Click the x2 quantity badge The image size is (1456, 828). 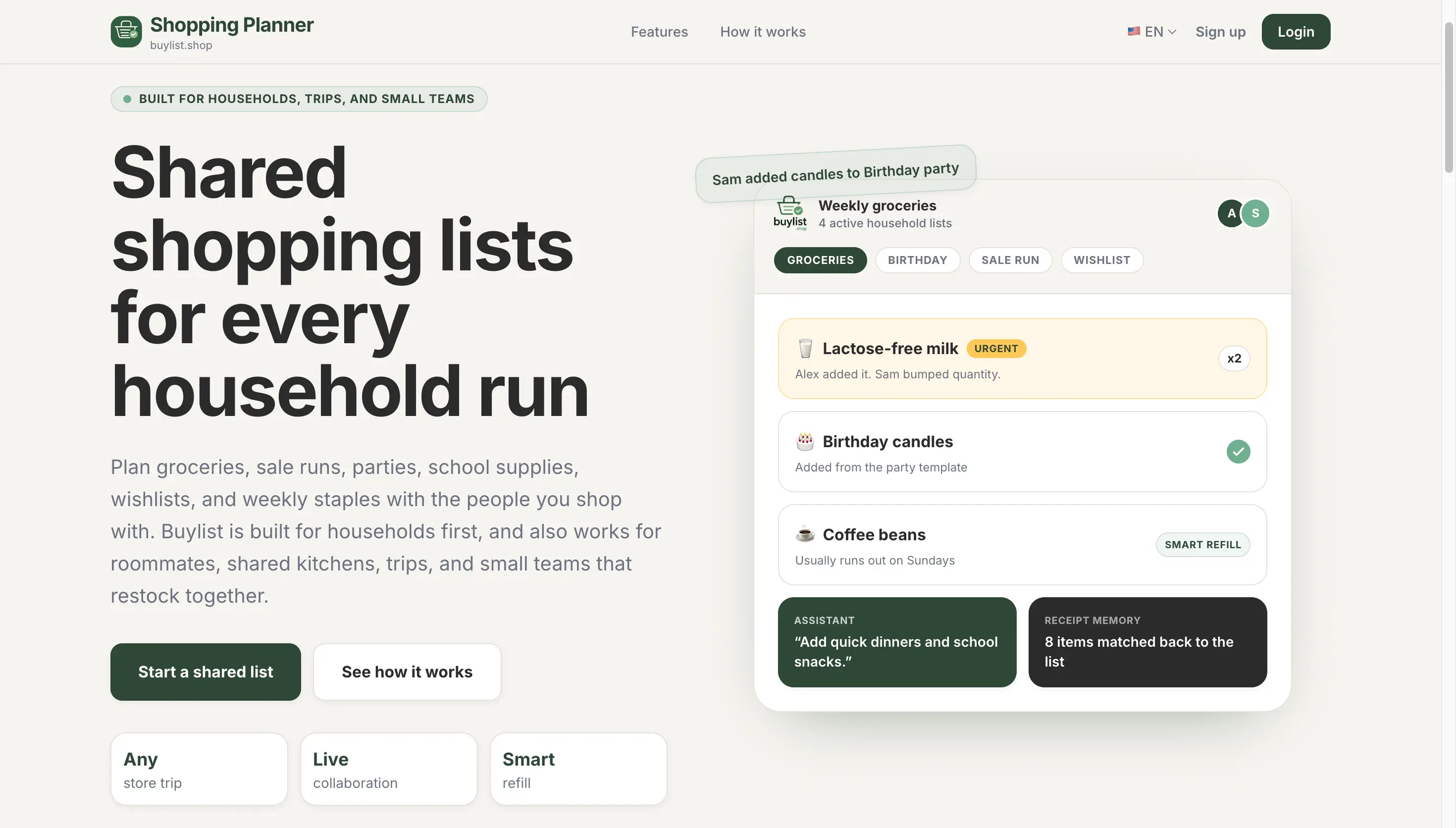pyautogui.click(x=1234, y=358)
